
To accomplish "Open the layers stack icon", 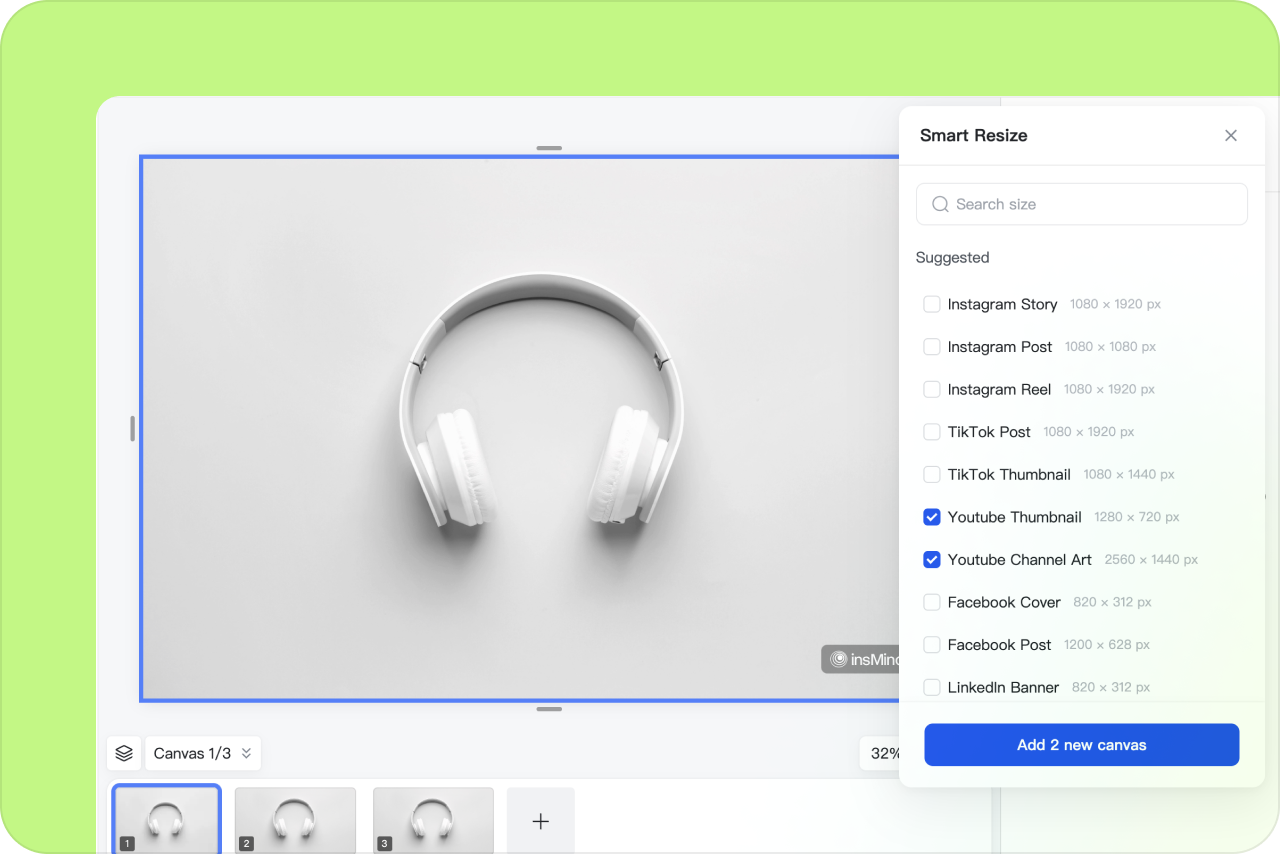I will [124, 753].
